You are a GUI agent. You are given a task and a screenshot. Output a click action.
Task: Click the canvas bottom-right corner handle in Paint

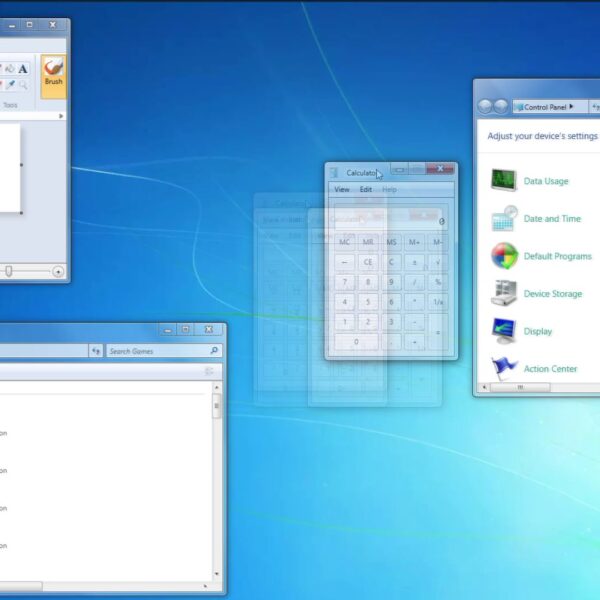[21, 213]
